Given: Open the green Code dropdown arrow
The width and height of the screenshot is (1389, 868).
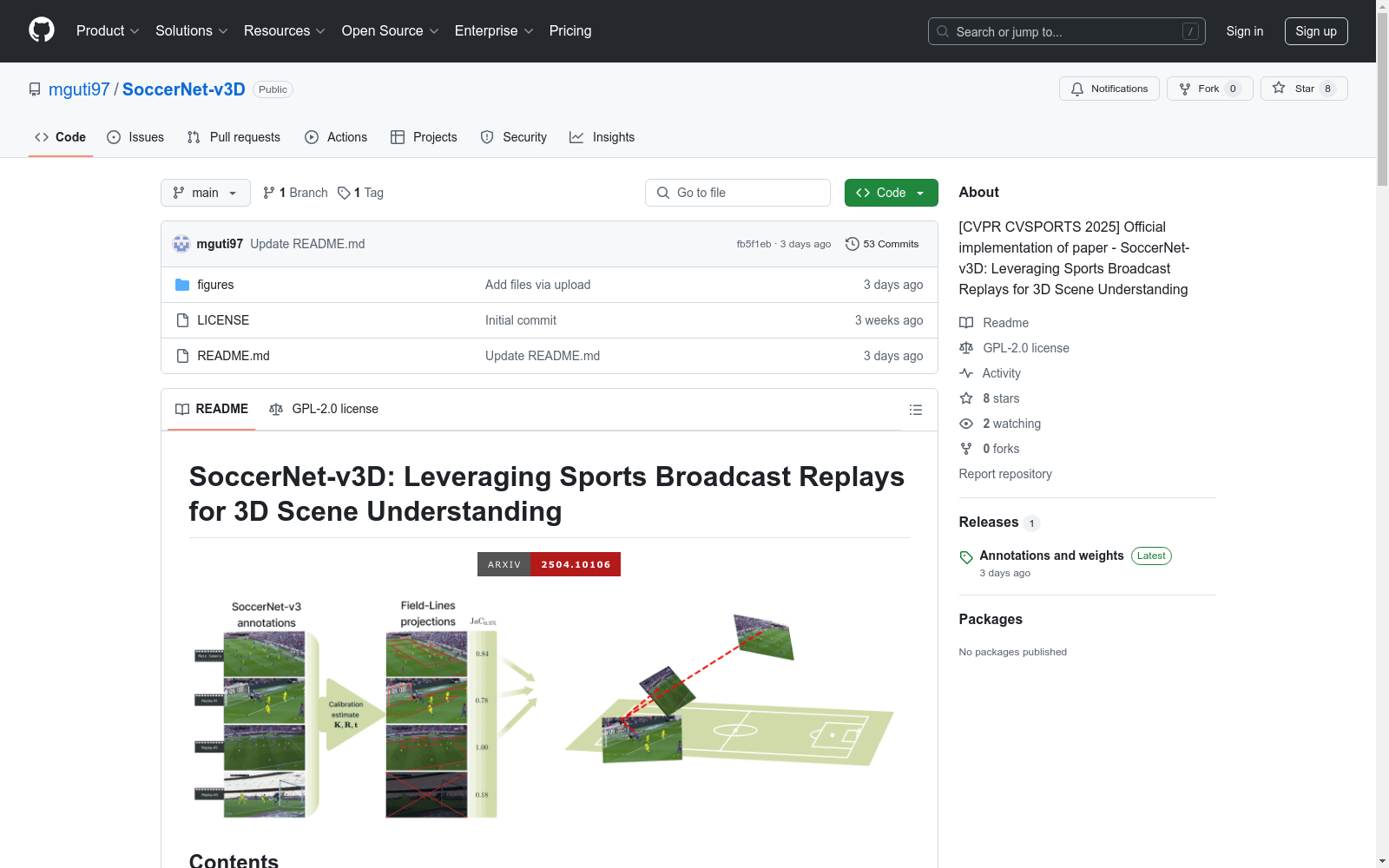Looking at the screenshot, I should pyautogui.click(x=921, y=193).
